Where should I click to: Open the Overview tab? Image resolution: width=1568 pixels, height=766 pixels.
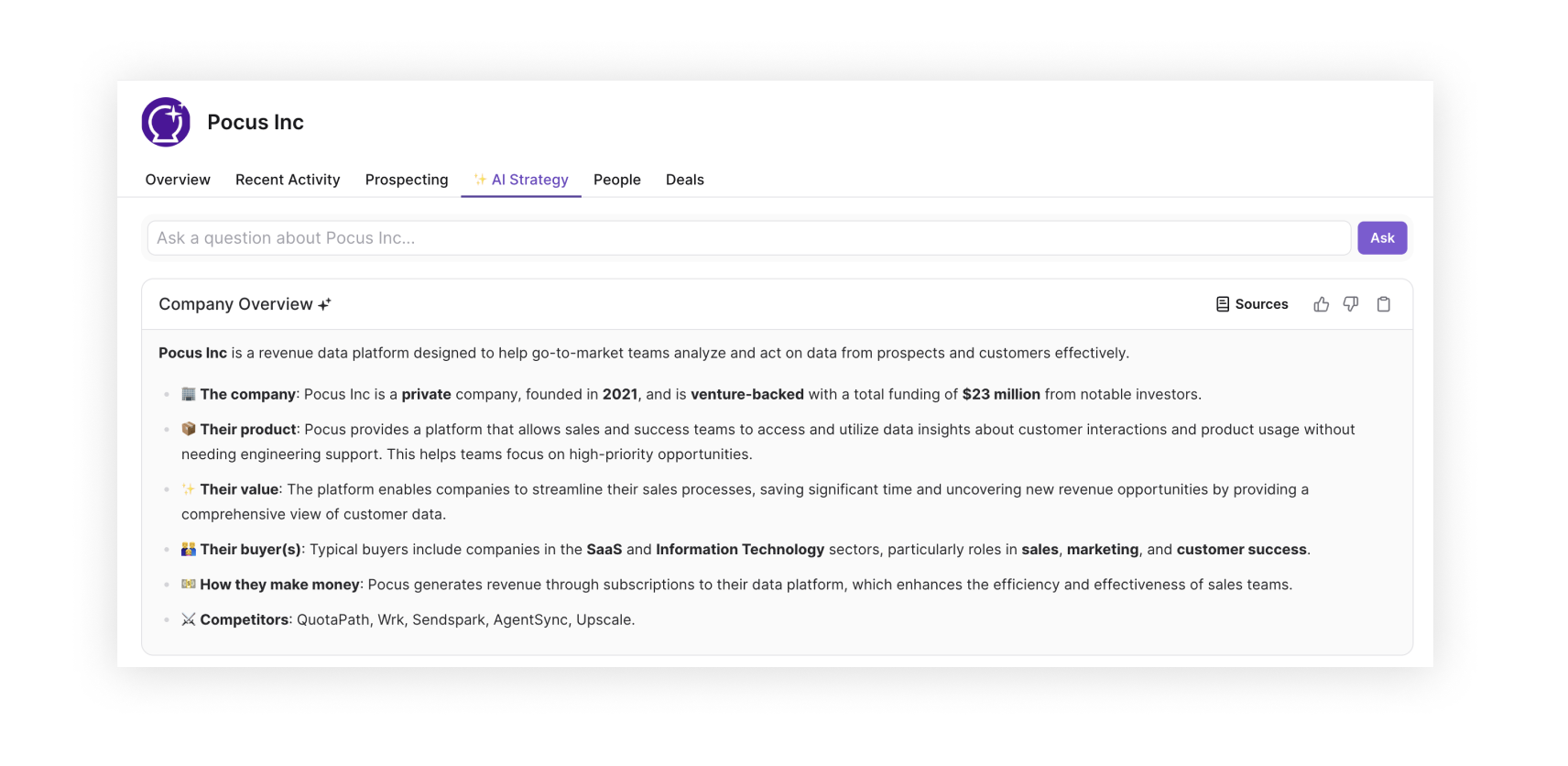pyautogui.click(x=178, y=180)
